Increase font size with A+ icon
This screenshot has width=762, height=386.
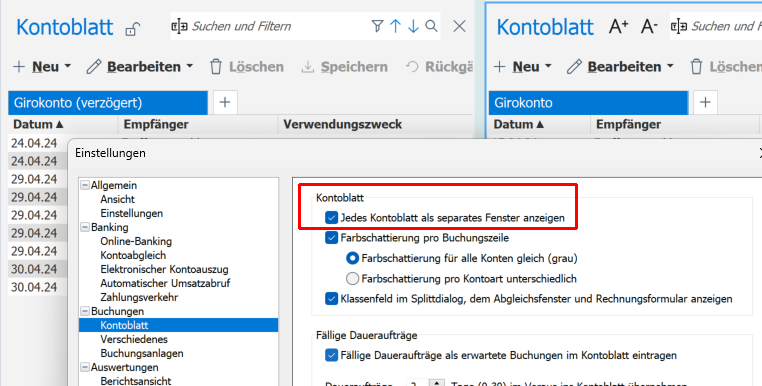pos(619,26)
